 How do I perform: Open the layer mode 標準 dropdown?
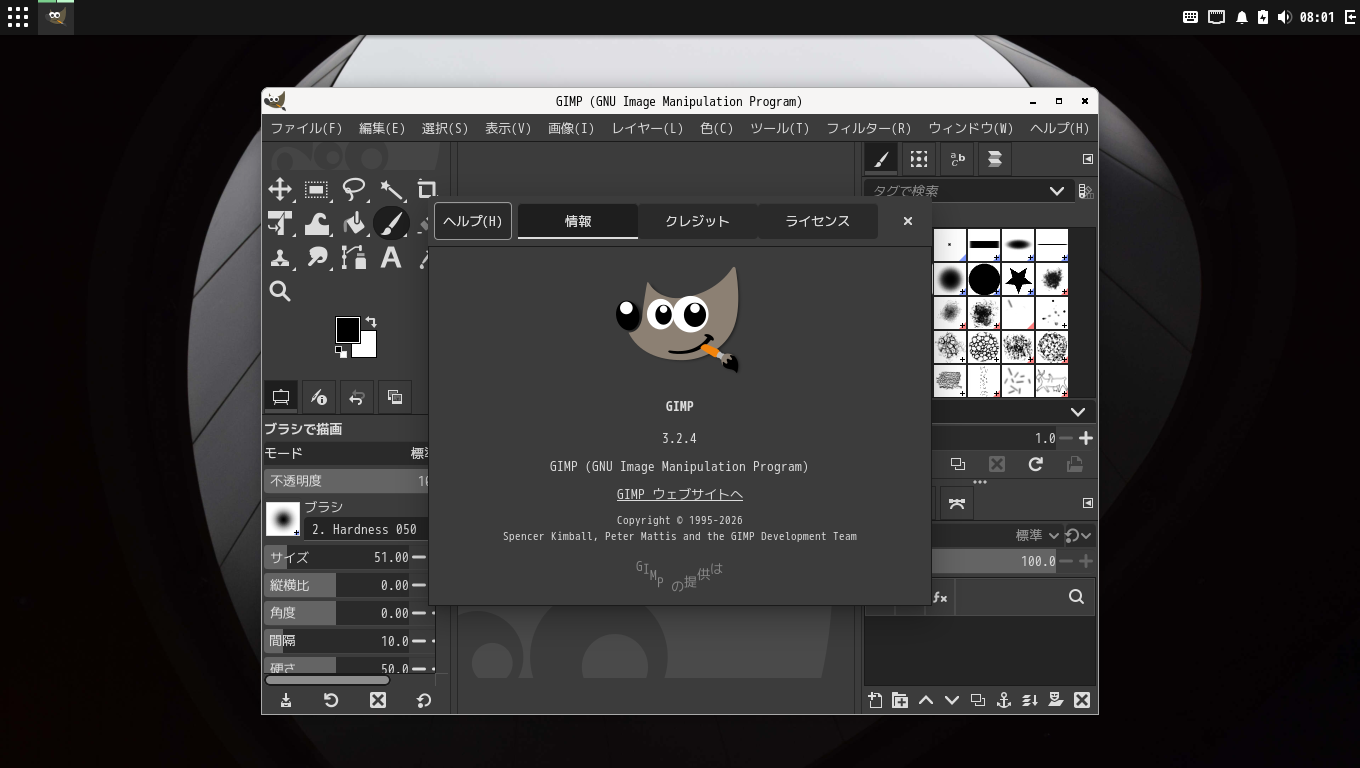coord(1036,535)
